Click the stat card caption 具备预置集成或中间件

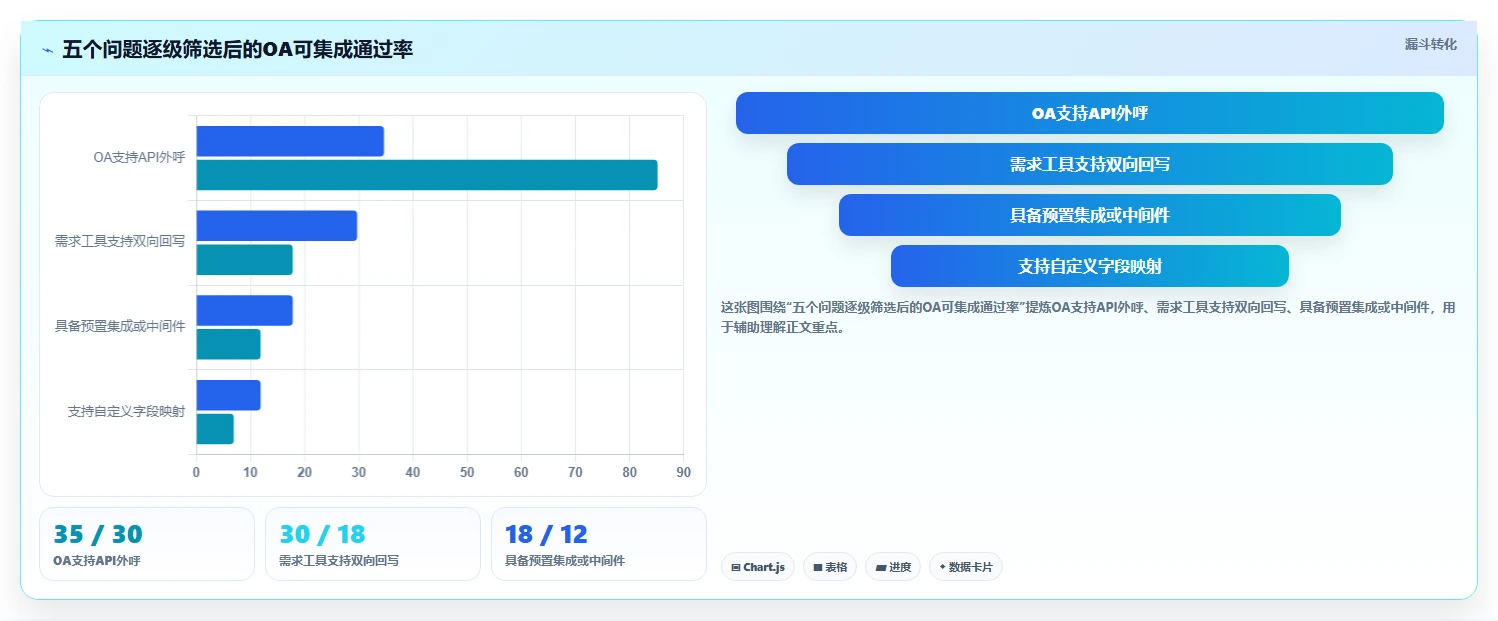[565, 561]
